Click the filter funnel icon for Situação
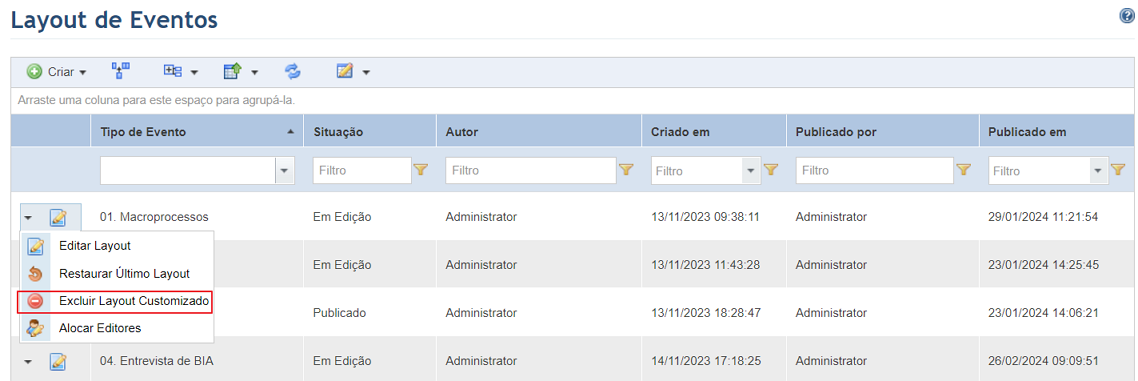This screenshot has height=381, width=1138. coord(420,171)
